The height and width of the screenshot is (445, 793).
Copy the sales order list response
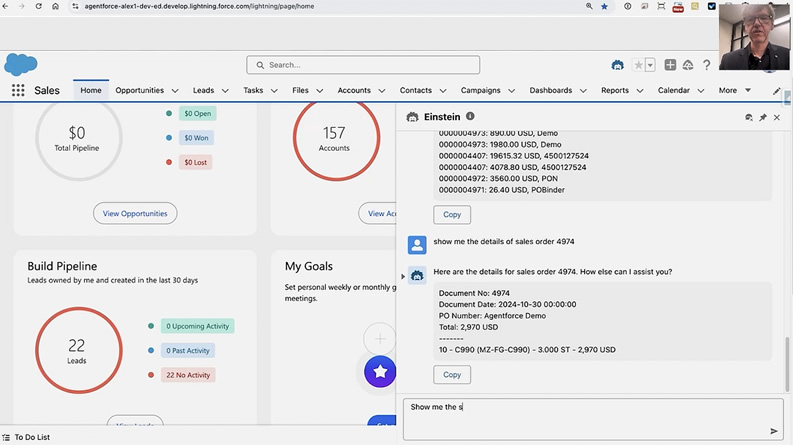(x=452, y=214)
